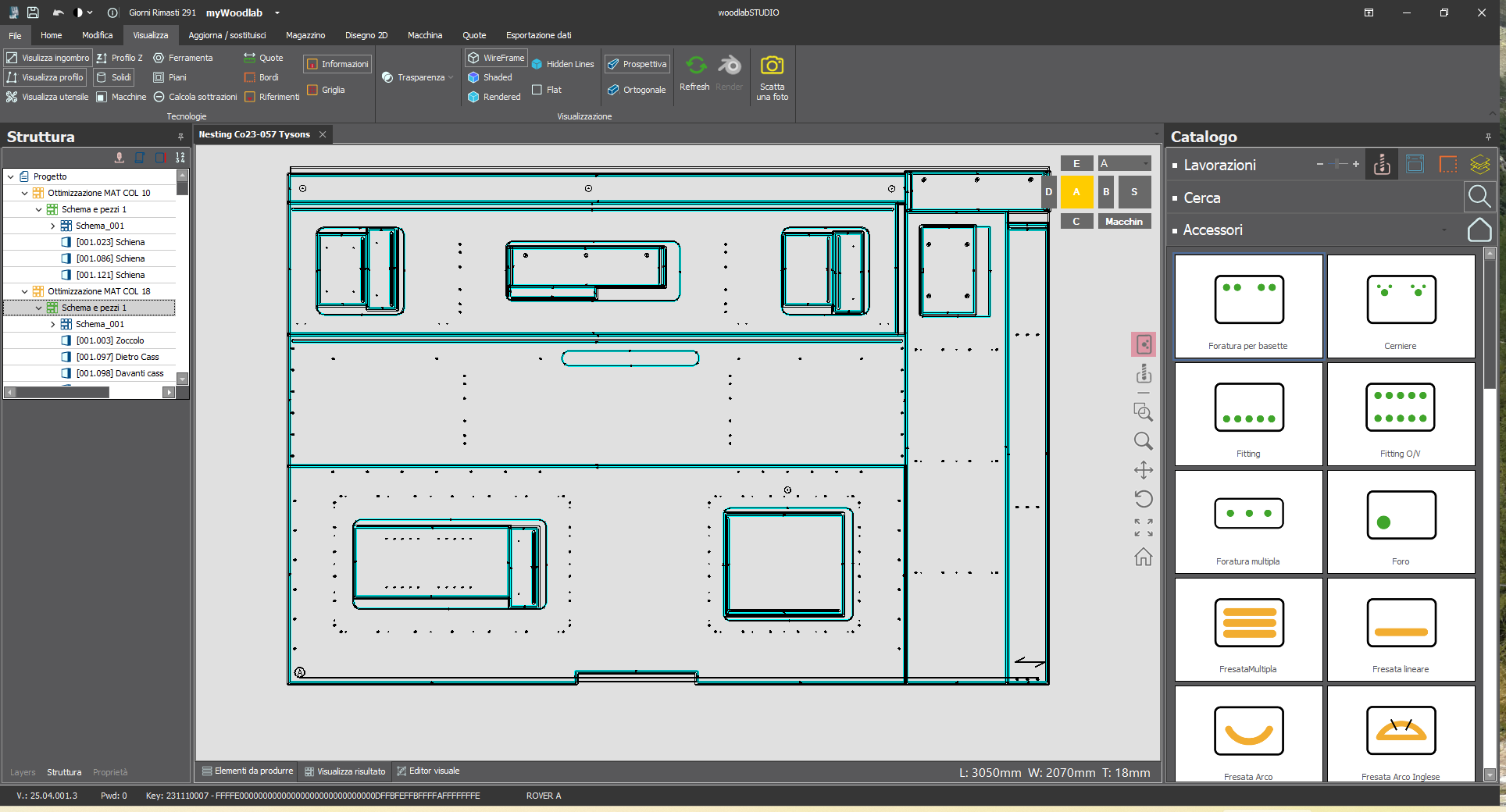This screenshot has height=812, width=1506.
Task: Open the File menu
Action: (14, 35)
